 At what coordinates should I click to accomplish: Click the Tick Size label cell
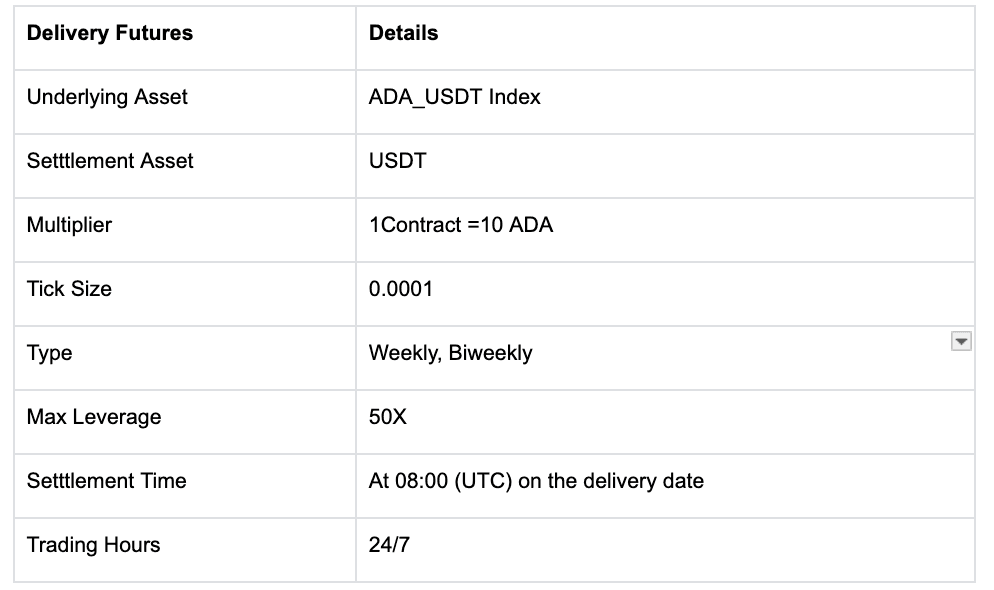click(x=69, y=289)
